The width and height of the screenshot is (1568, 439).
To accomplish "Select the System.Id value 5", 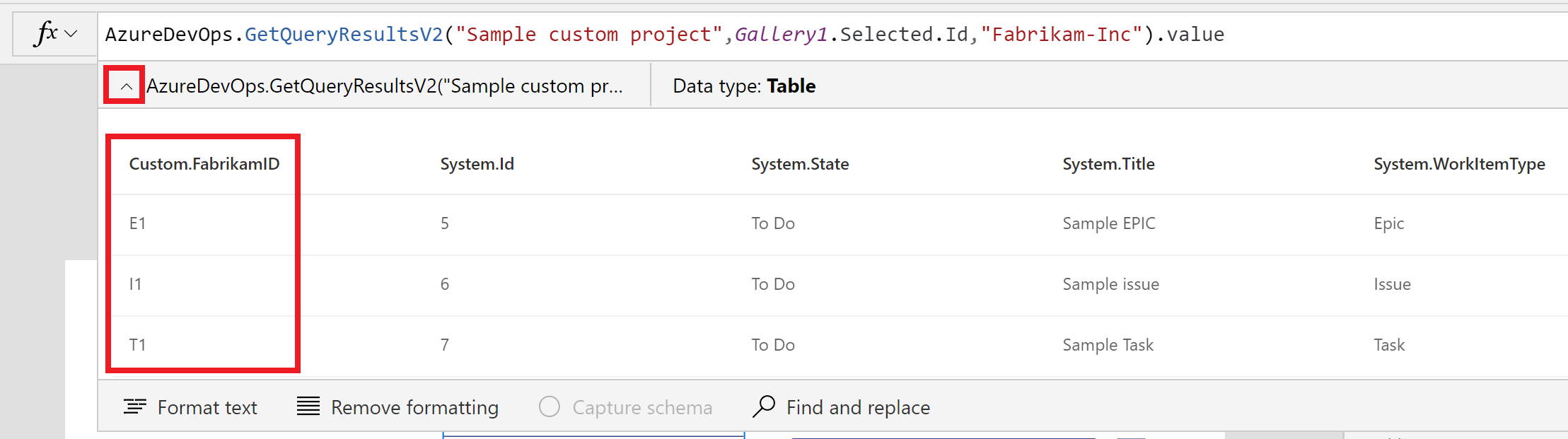I will click(445, 223).
